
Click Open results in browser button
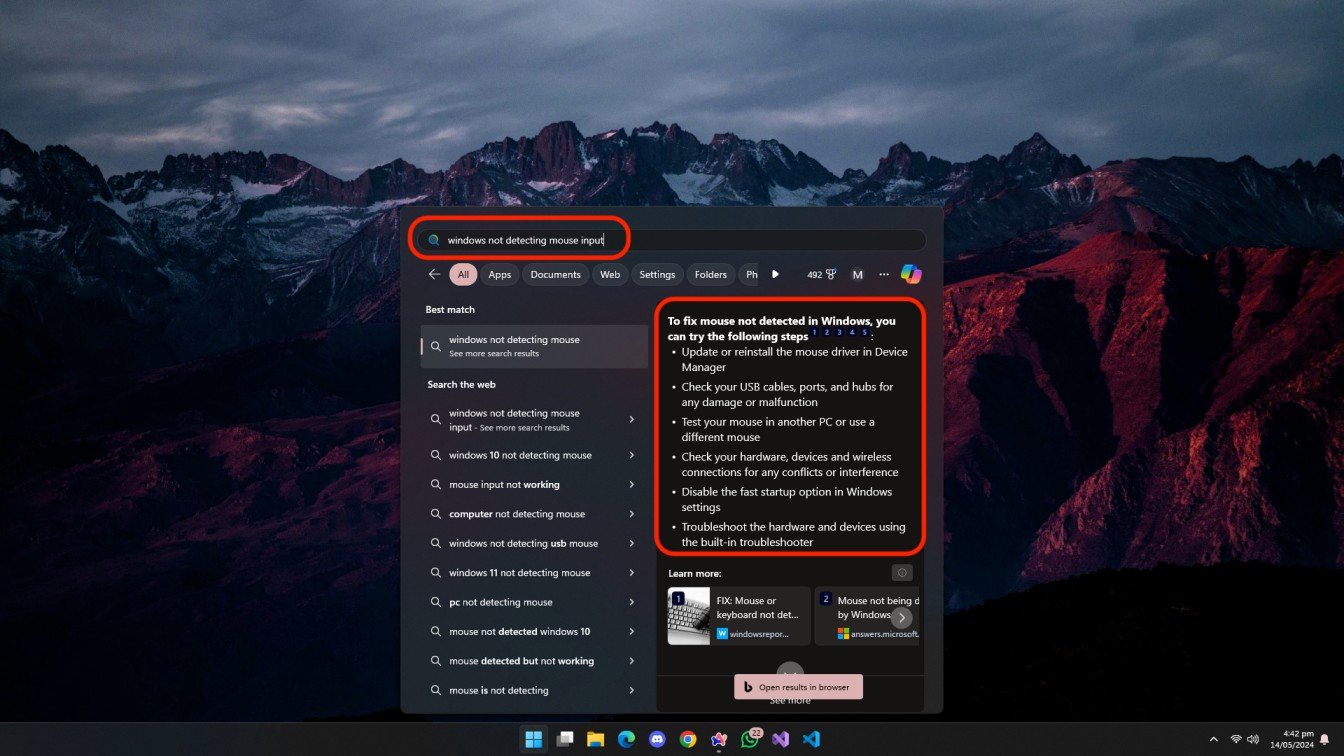click(x=798, y=687)
